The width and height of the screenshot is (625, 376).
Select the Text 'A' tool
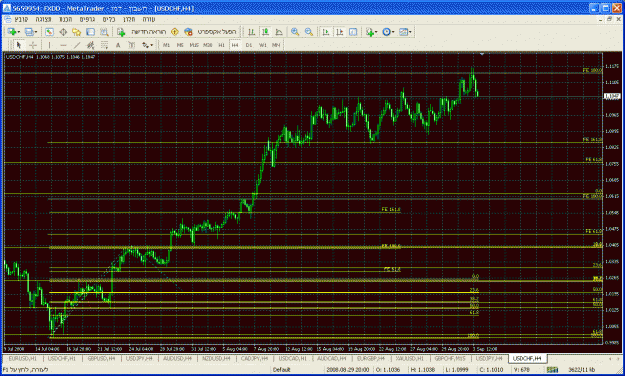tap(118, 45)
